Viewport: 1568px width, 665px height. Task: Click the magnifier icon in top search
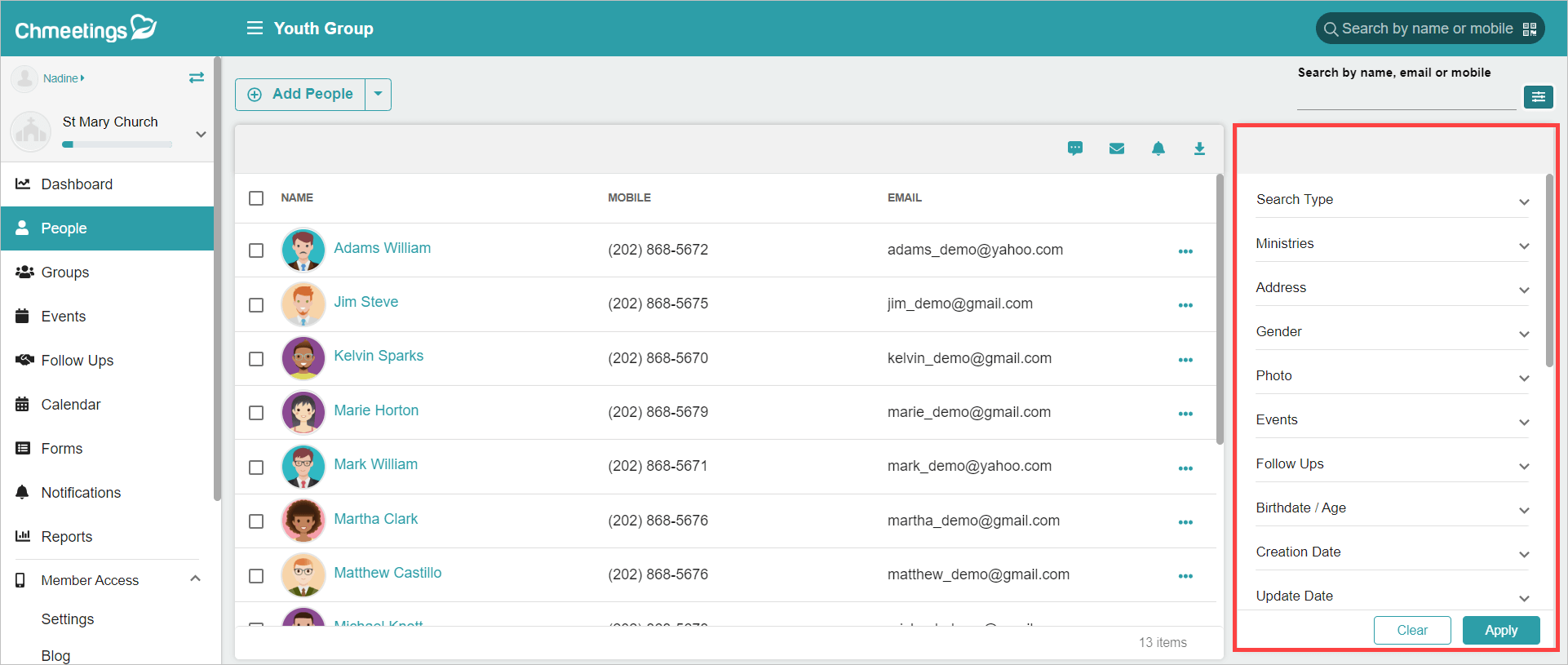coord(1331,29)
